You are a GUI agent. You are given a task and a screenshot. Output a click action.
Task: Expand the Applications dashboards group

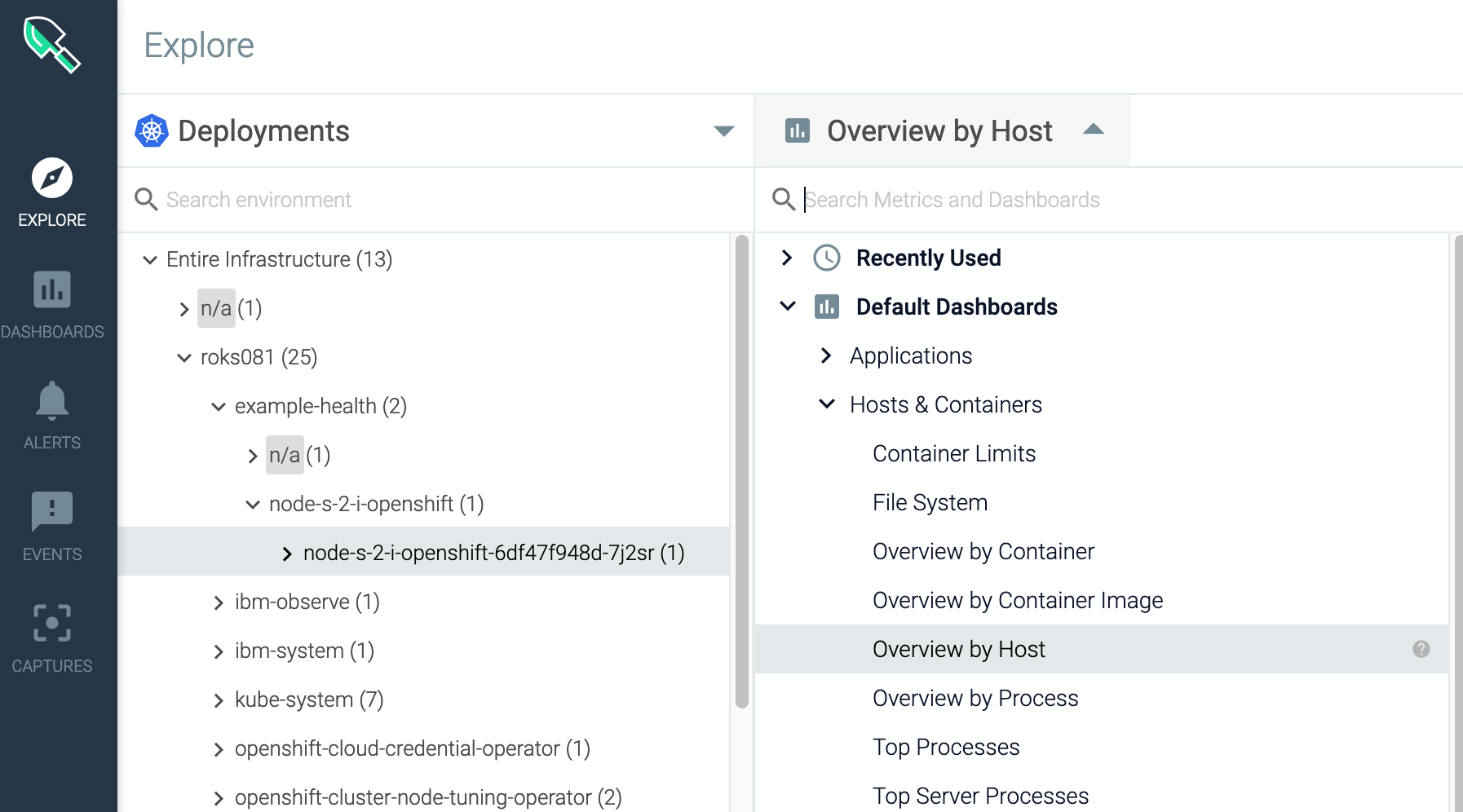point(826,355)
